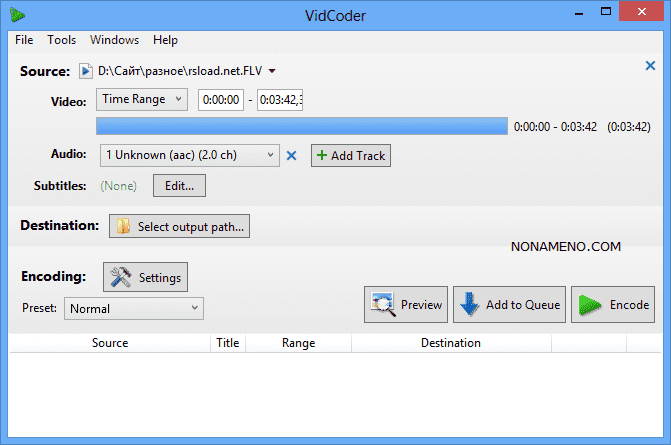Open the Tools menu
Image resolution: width=671 pixels, height=445 pixels.
[61, 40]
